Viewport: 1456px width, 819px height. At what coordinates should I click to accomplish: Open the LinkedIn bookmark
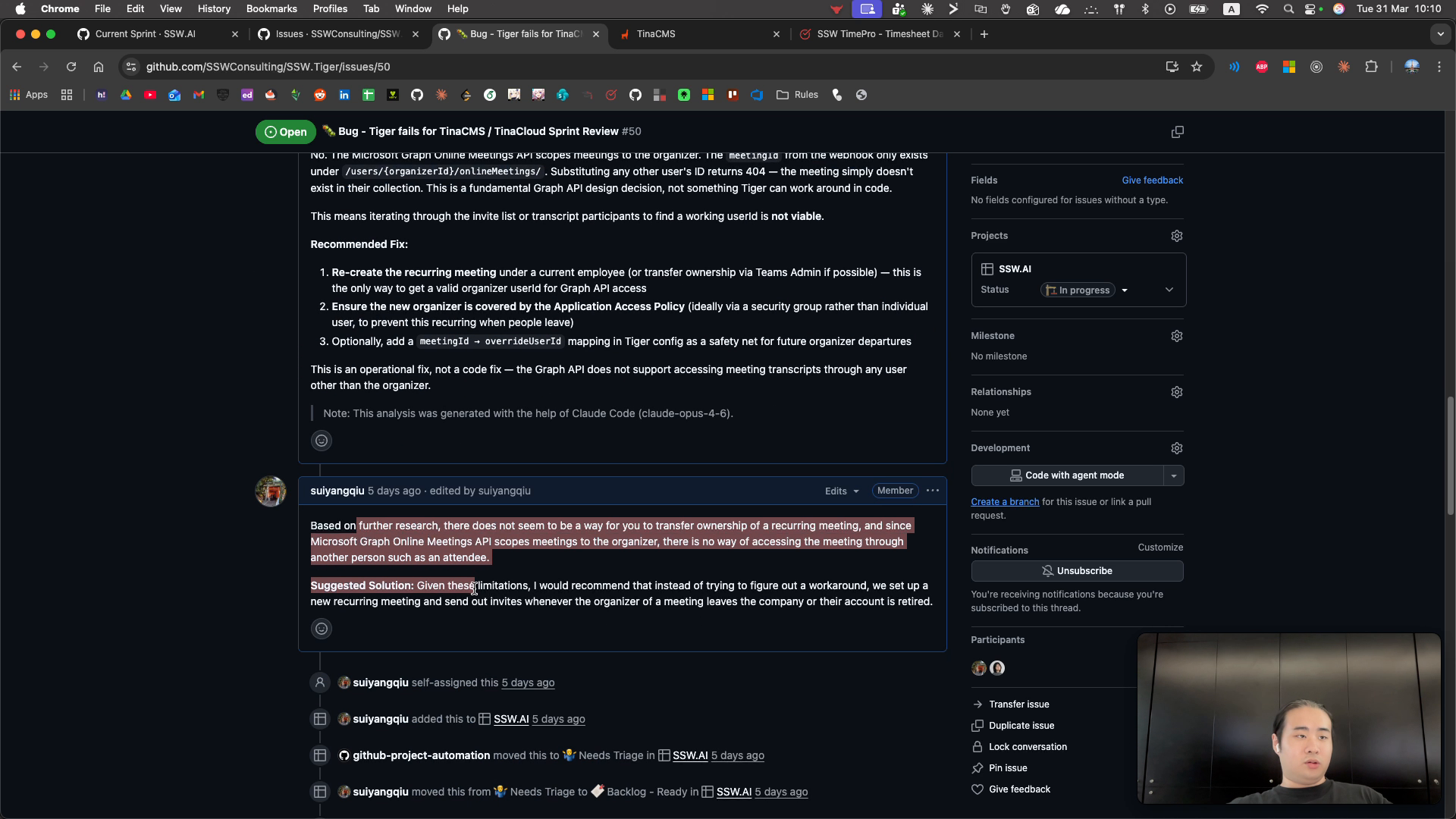point(344,95)
